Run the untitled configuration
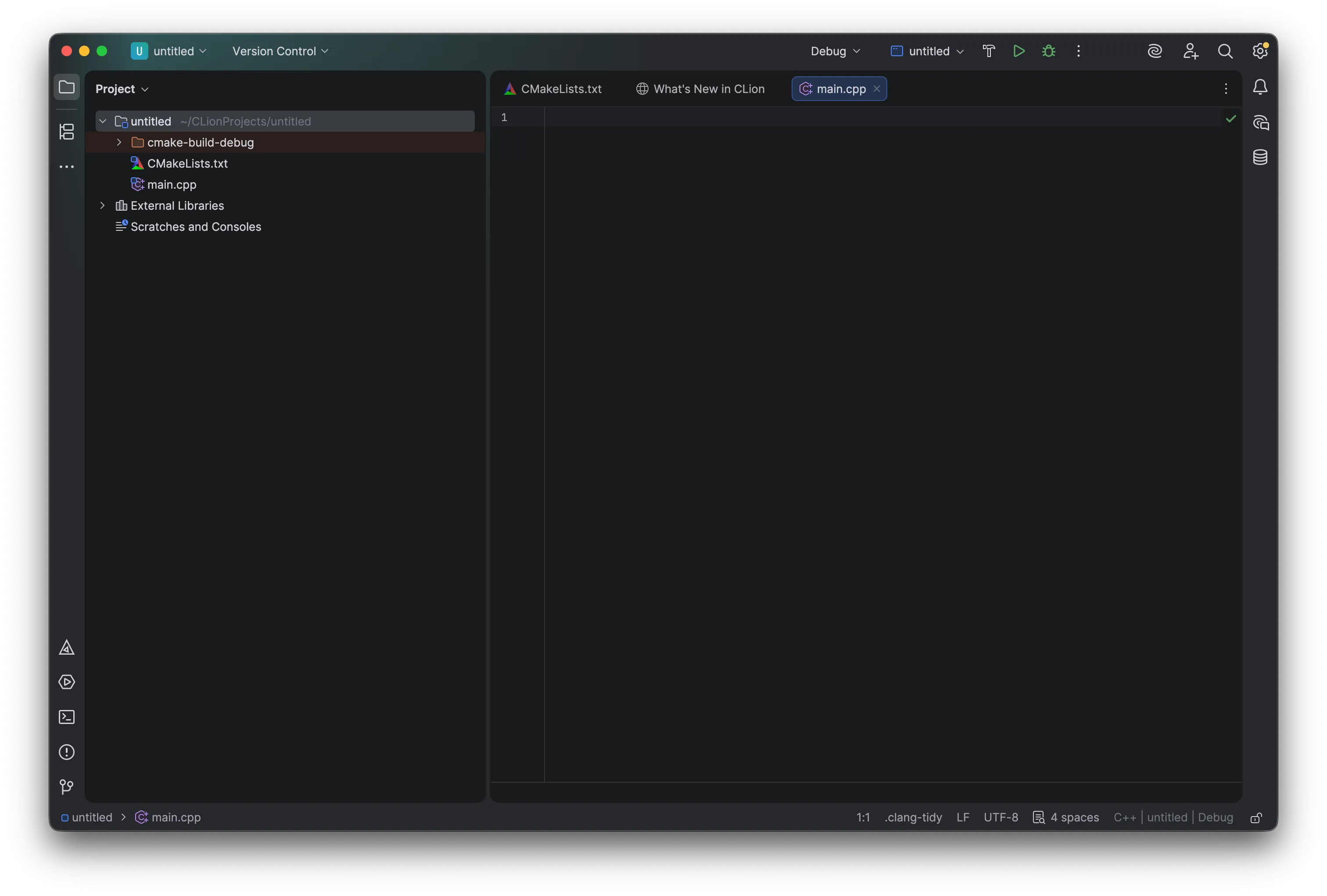Viewport: 1327px width, 896px height. tap(1019, 51)
